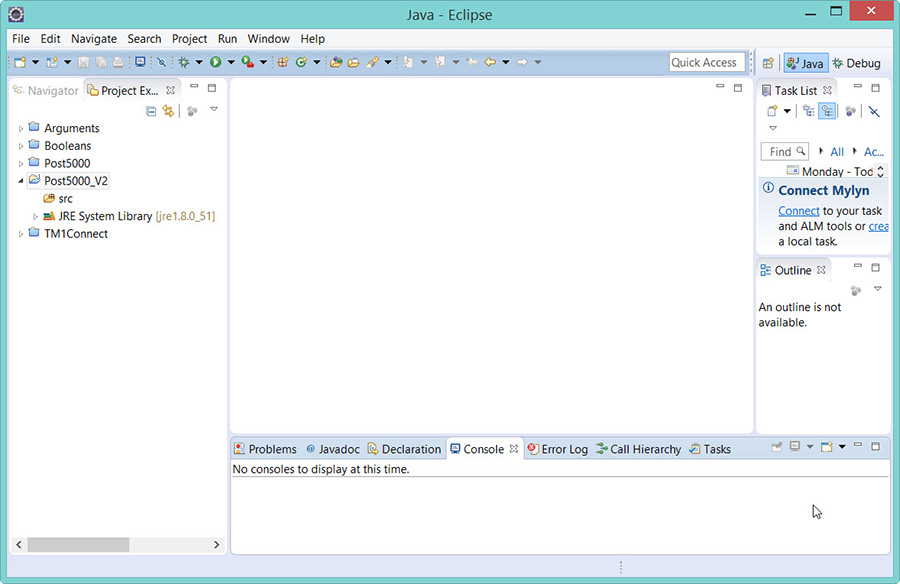
Task: Click the Quick Access search field
Action: tap(707, 62)
